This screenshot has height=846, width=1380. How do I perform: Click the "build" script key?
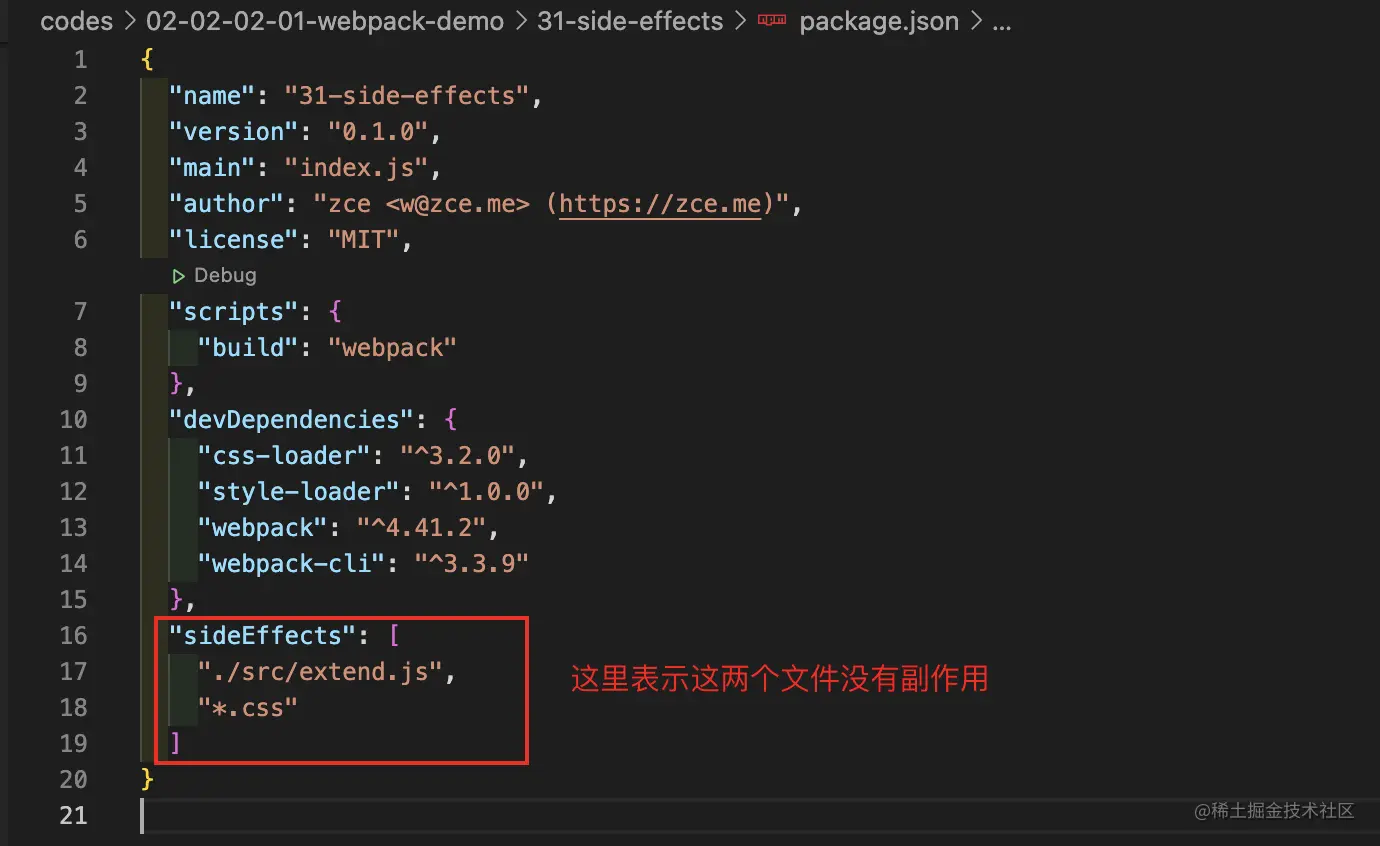(248, 348)
